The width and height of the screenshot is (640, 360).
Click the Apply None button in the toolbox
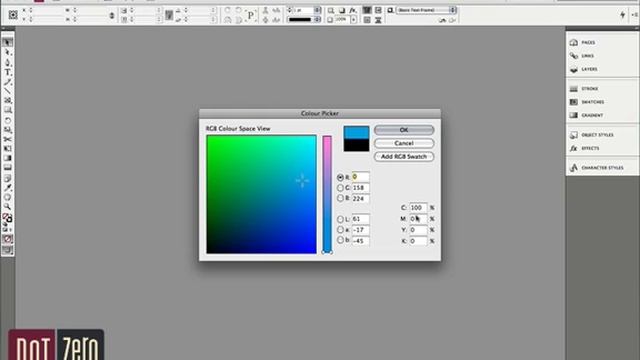(x=7, y=239)
